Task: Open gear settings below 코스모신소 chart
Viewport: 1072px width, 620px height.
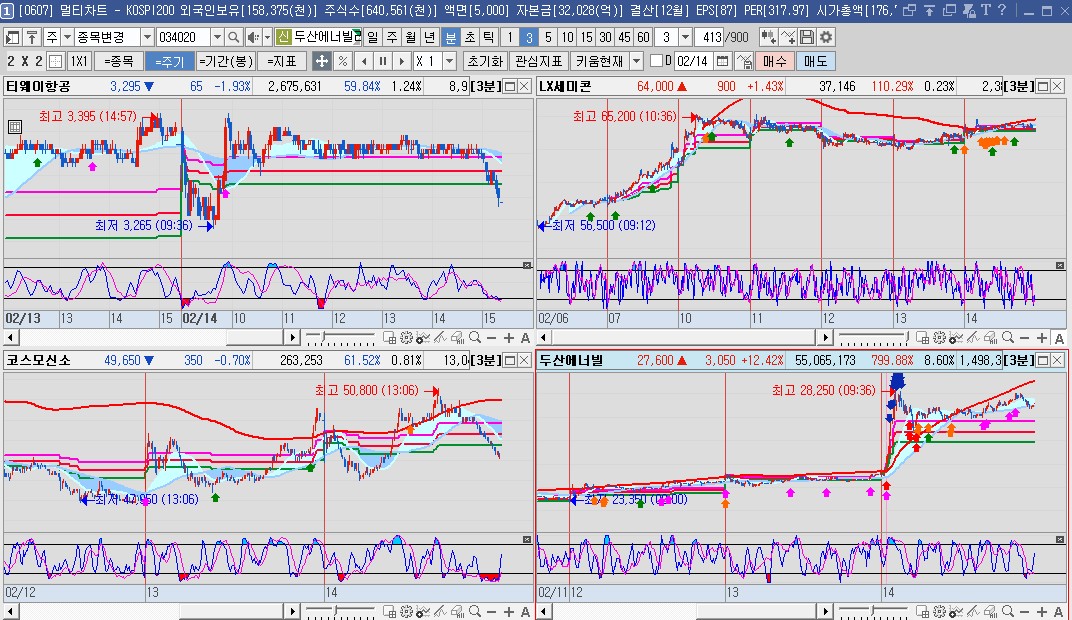Action: [406, 611]
